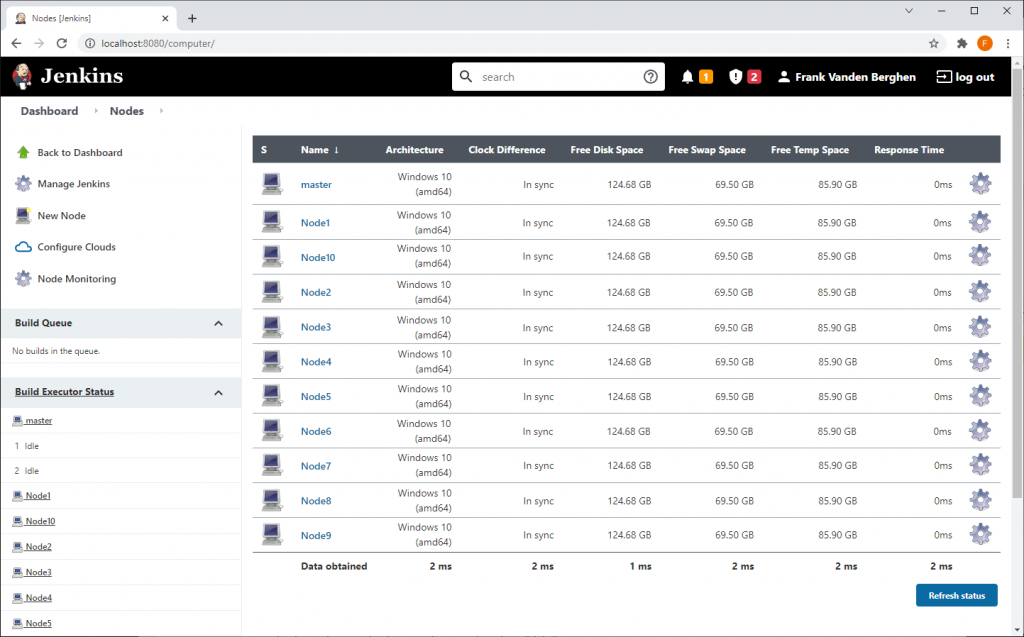
Task: Open search help question mark icon
Action: [650, 76]
